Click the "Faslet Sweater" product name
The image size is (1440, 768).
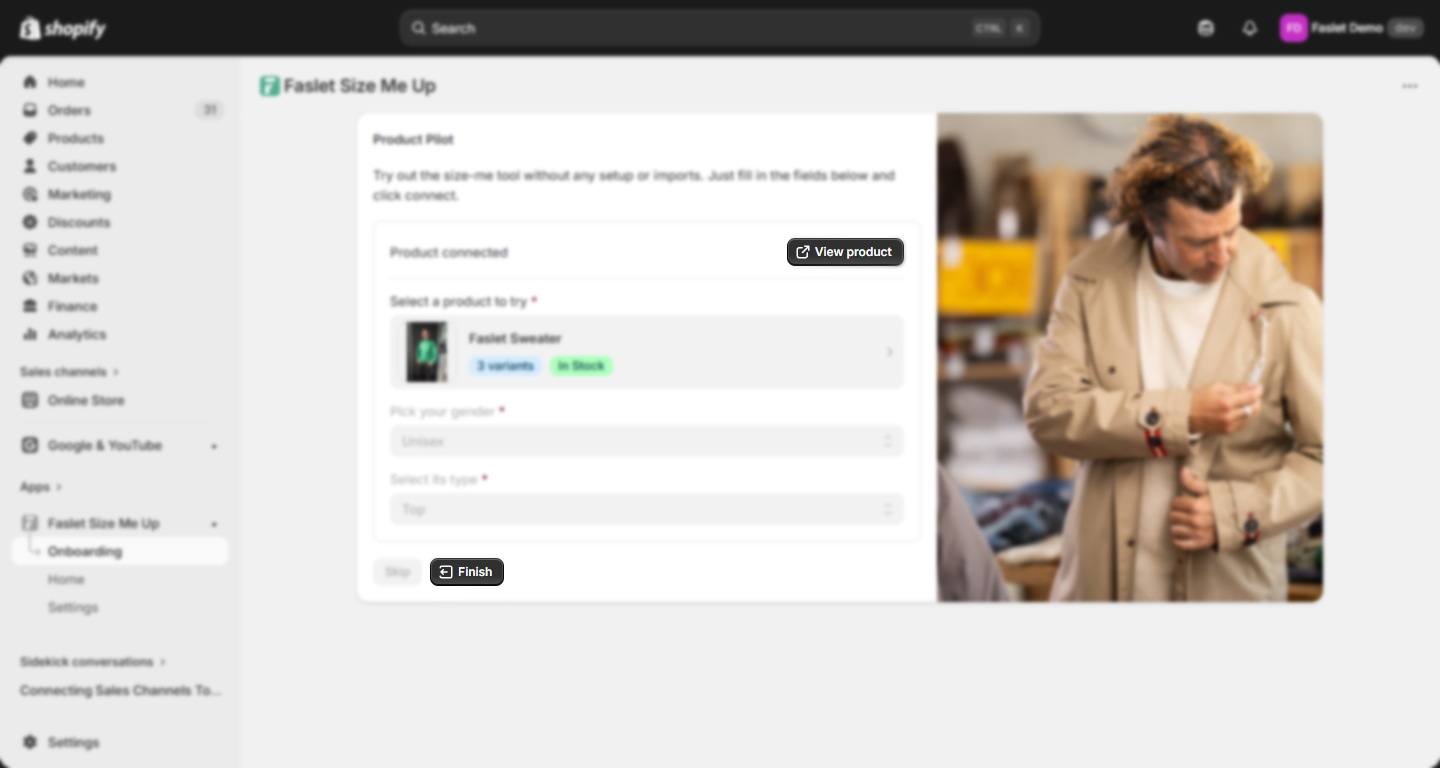pos(515,338)
